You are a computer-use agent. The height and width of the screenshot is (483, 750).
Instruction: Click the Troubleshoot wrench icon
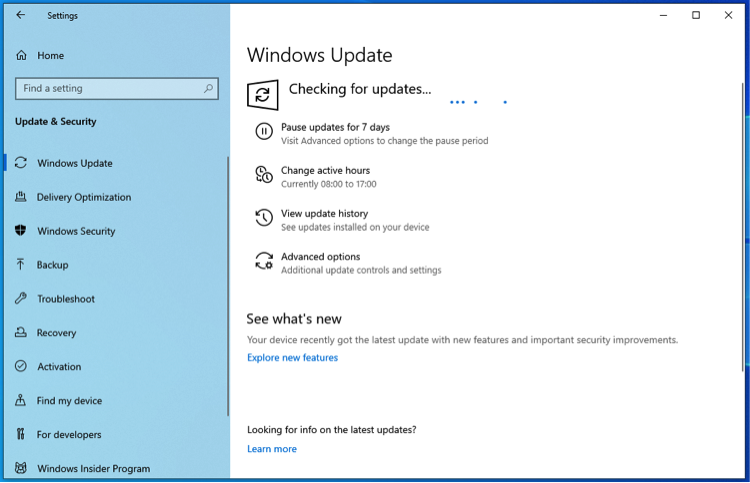pyautogui.click(x=21, y=299)
